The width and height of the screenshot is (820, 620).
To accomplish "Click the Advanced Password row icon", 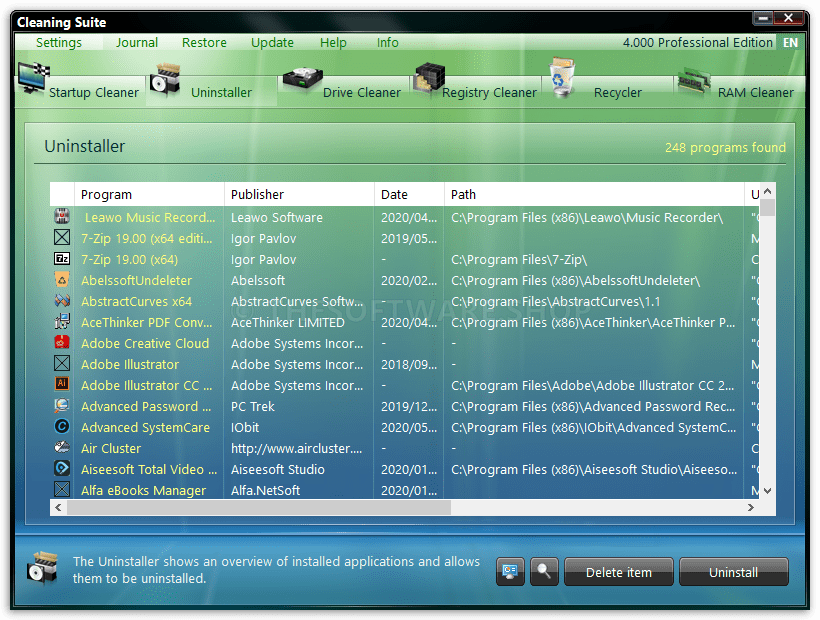I will point(62,405).
